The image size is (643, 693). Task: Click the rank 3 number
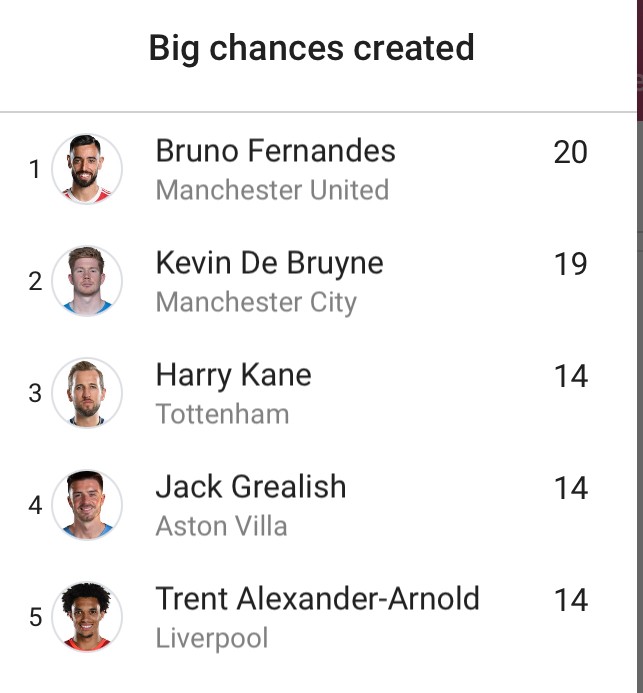coord(35,393)
